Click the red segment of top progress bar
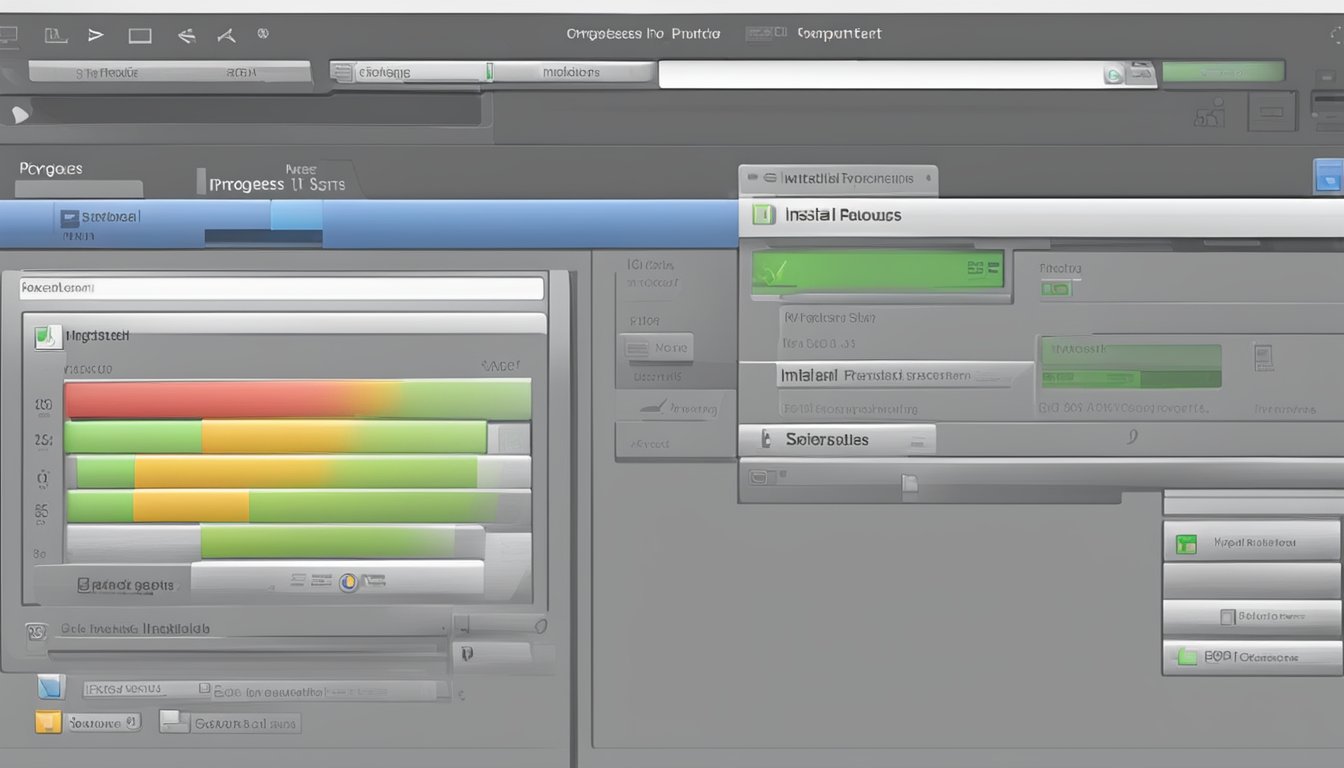The height and width of the screenshot is (768, 1344). tap(200, 400)
